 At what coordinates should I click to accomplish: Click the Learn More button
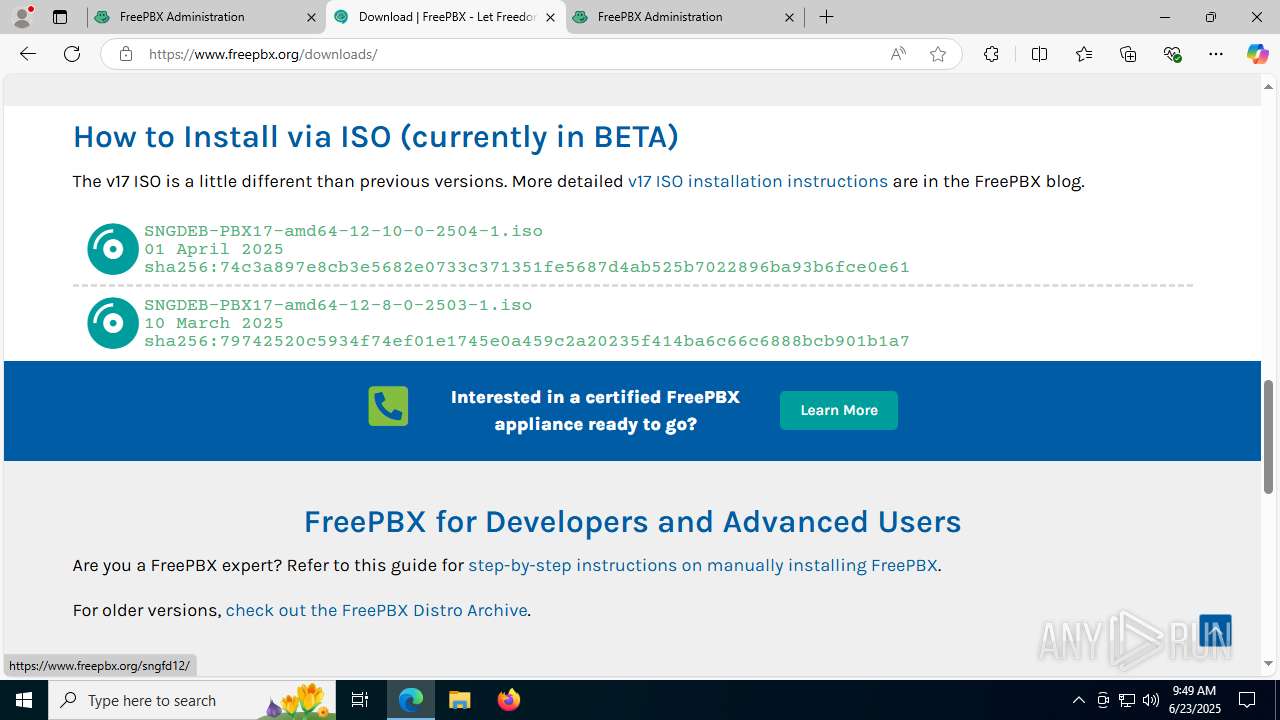tap(839, 410)
